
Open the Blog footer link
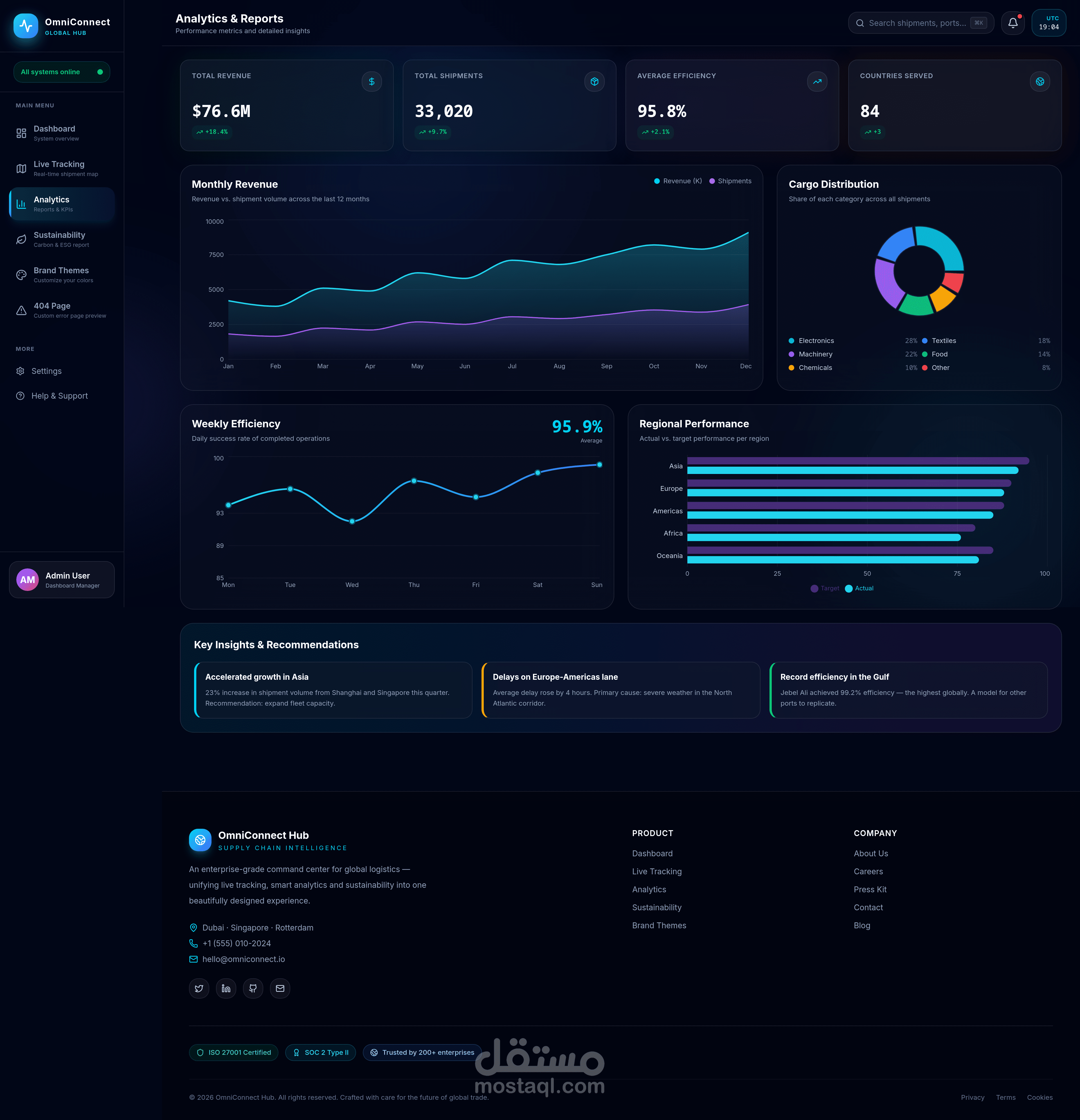click(861, 926)
